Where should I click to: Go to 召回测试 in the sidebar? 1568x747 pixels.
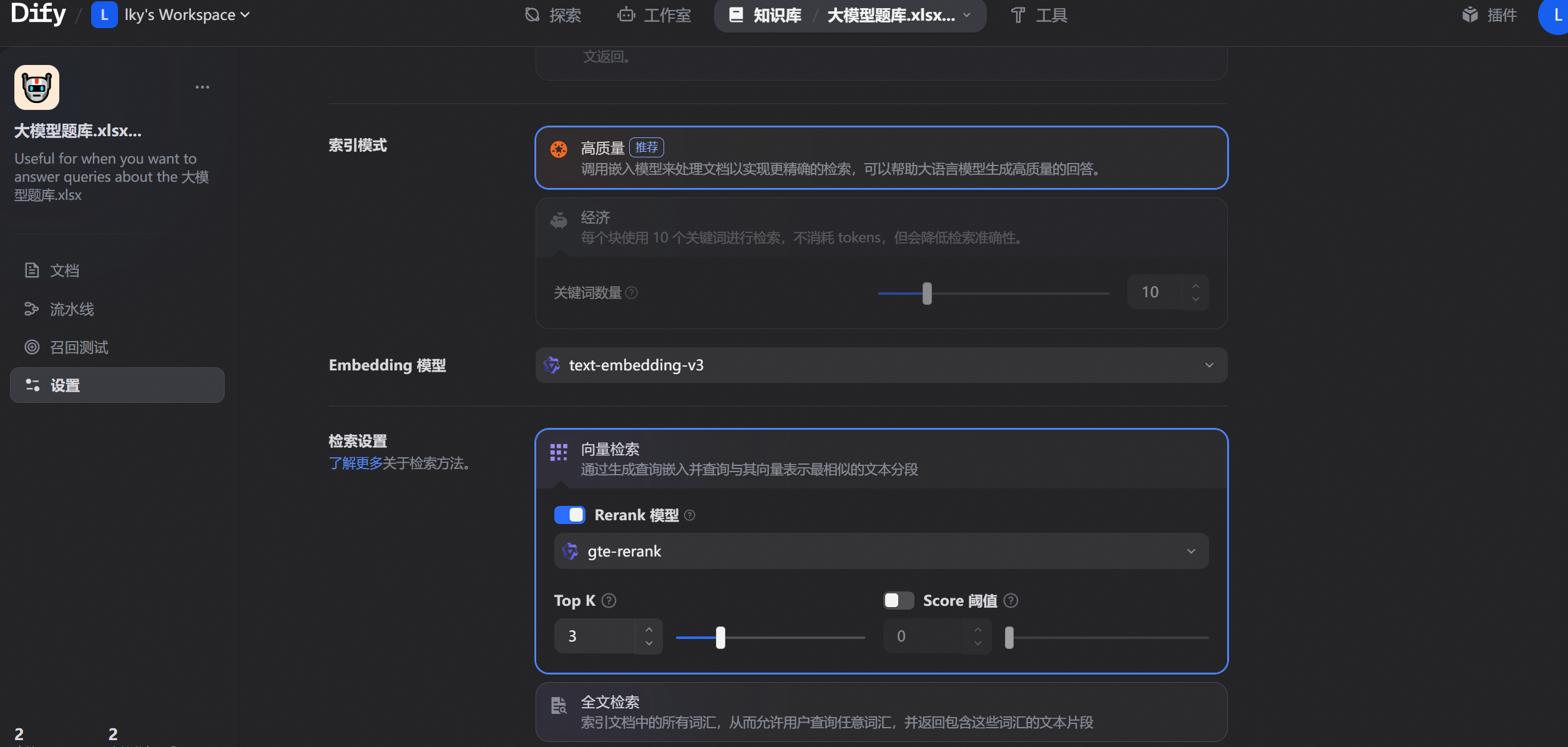point(79,347)
